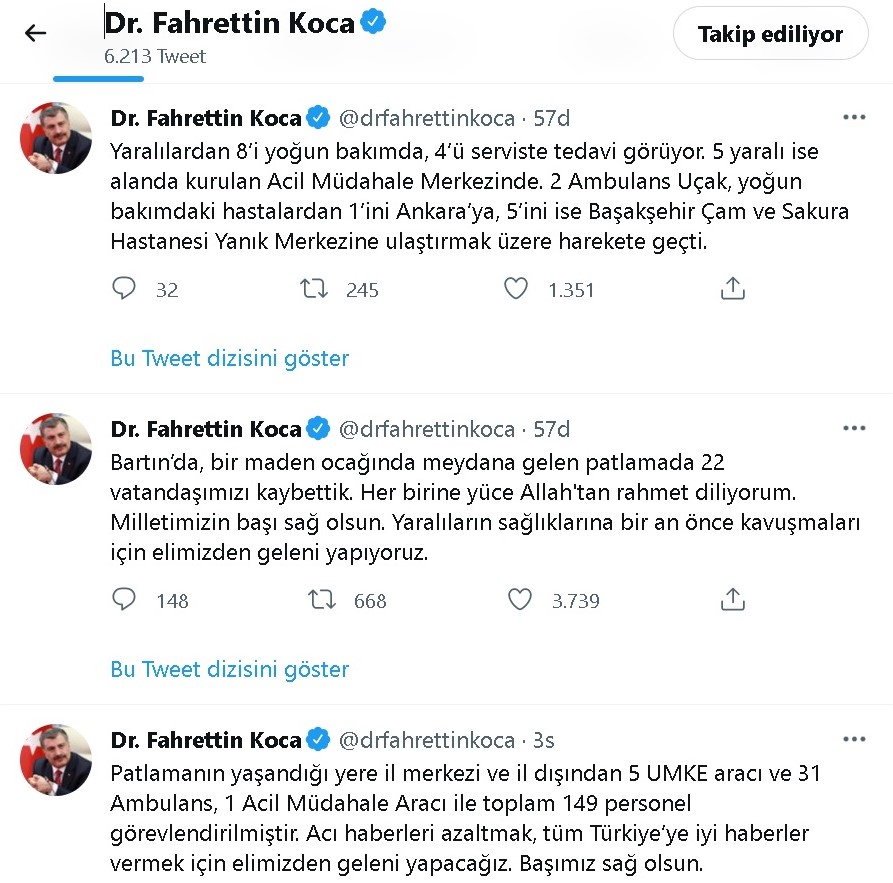The image size is (893, 883).
Task: Show thread under the Bartın tweet
Action: (229, 669)
